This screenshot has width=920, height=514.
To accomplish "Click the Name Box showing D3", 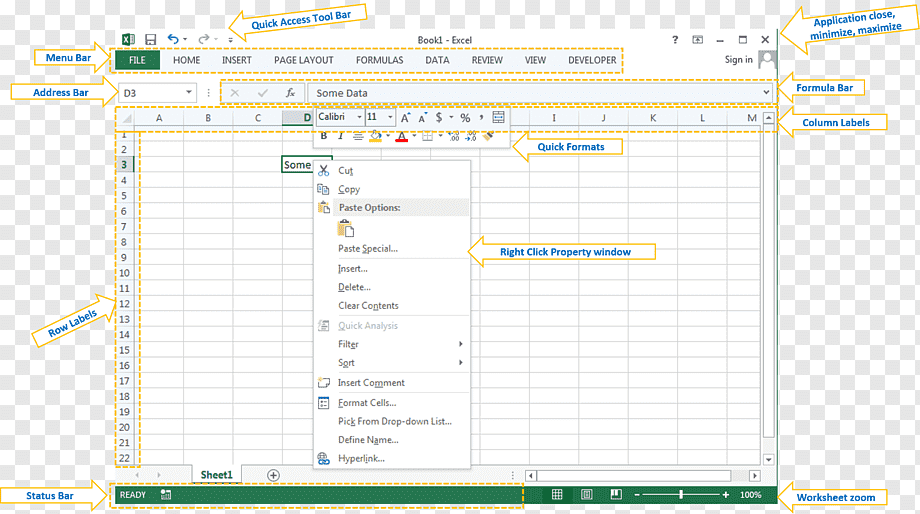I will pos(151,93).
